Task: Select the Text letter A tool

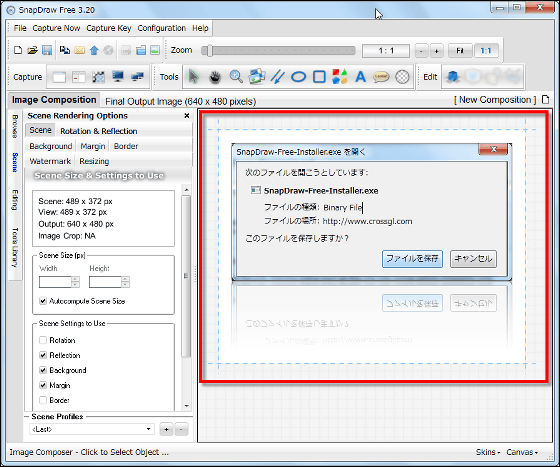Action: tap(361, 77)
